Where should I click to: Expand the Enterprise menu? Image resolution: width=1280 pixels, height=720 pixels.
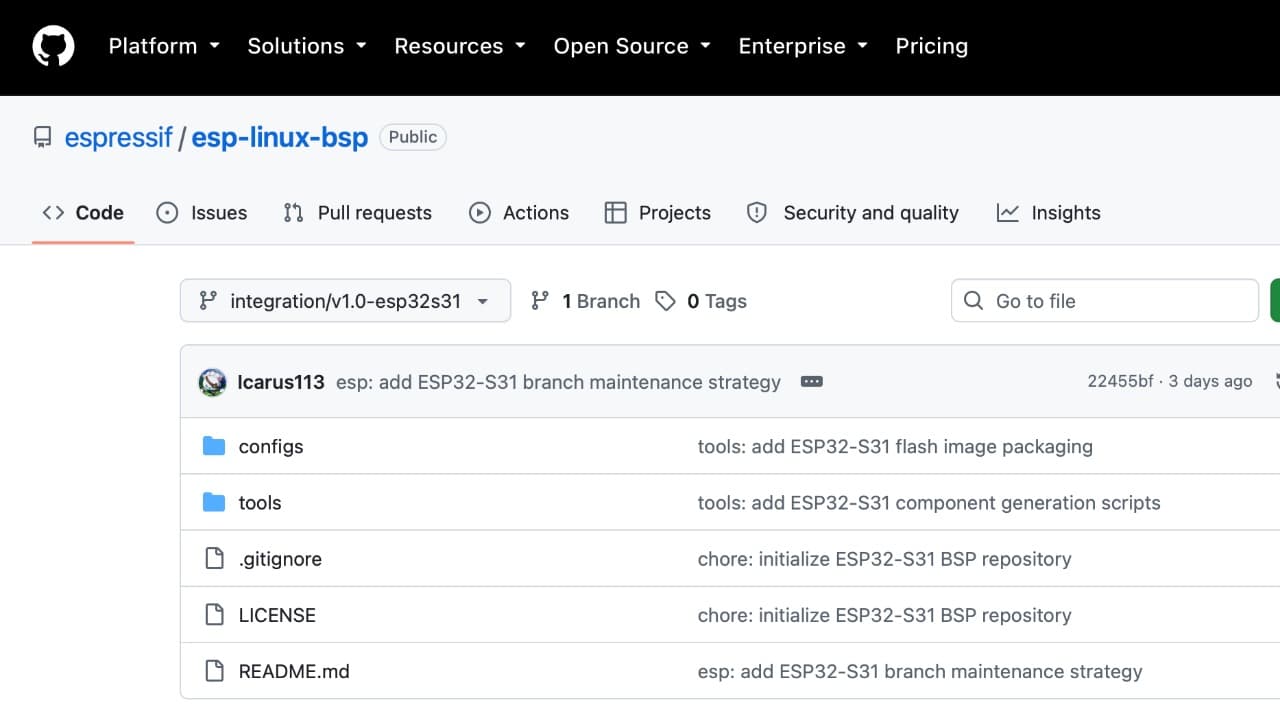(x=803, y=46)
